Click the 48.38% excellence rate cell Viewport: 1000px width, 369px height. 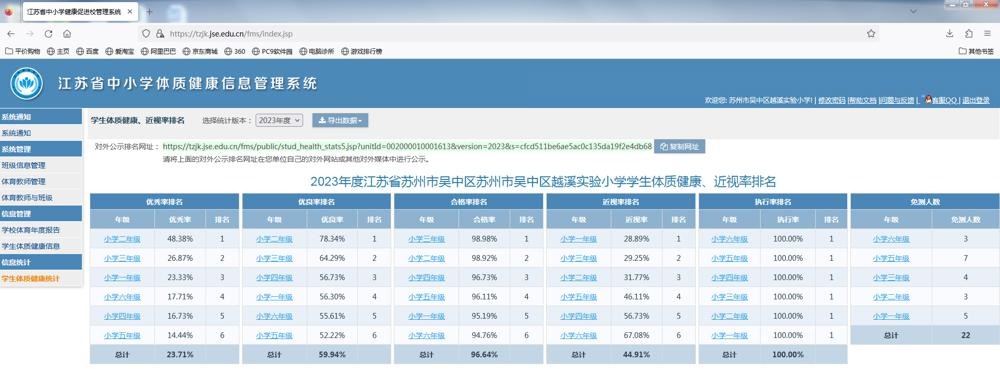(x=180, y=239)
